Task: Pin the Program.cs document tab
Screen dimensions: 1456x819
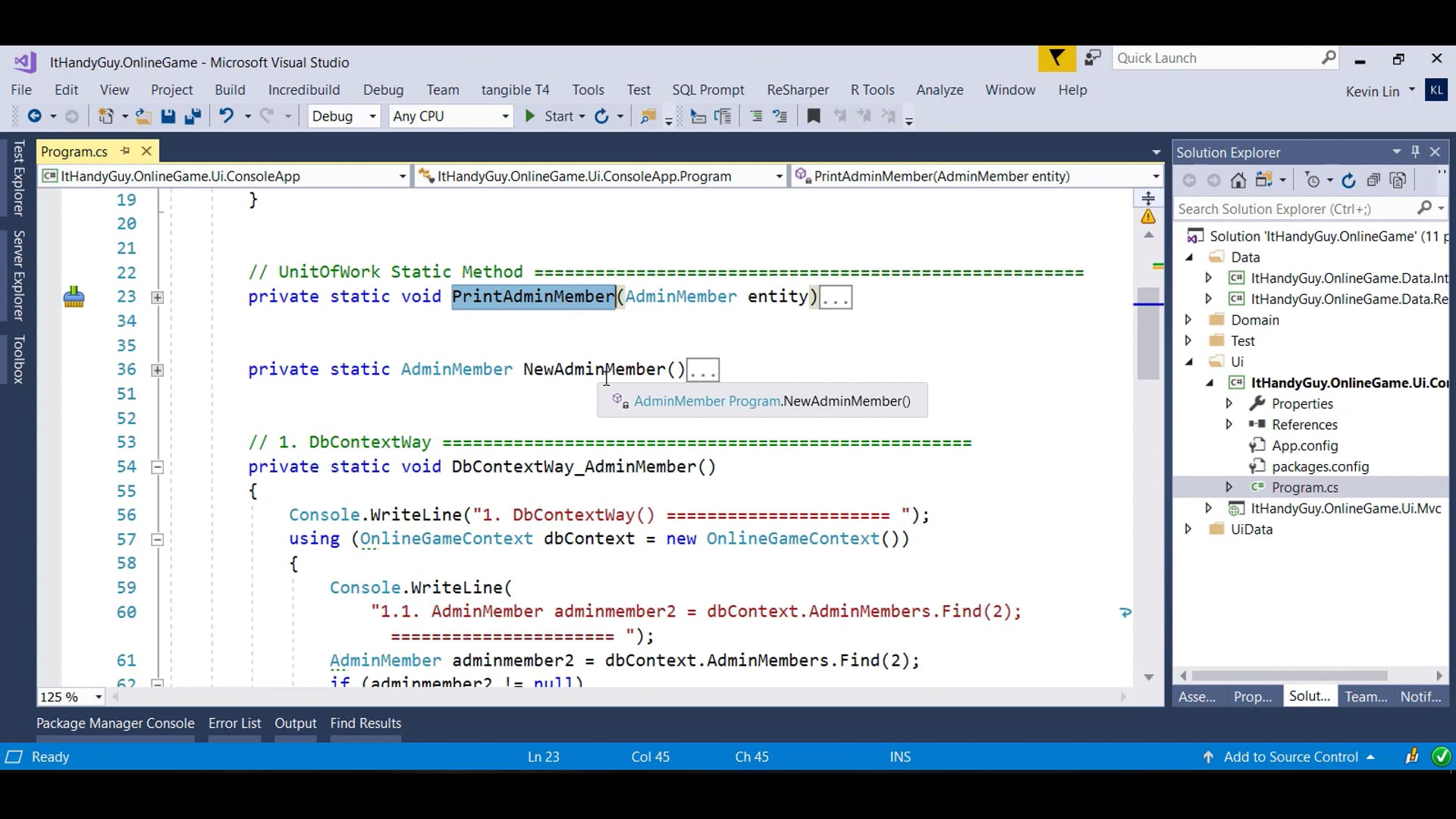Action: [x=125, y=151]
